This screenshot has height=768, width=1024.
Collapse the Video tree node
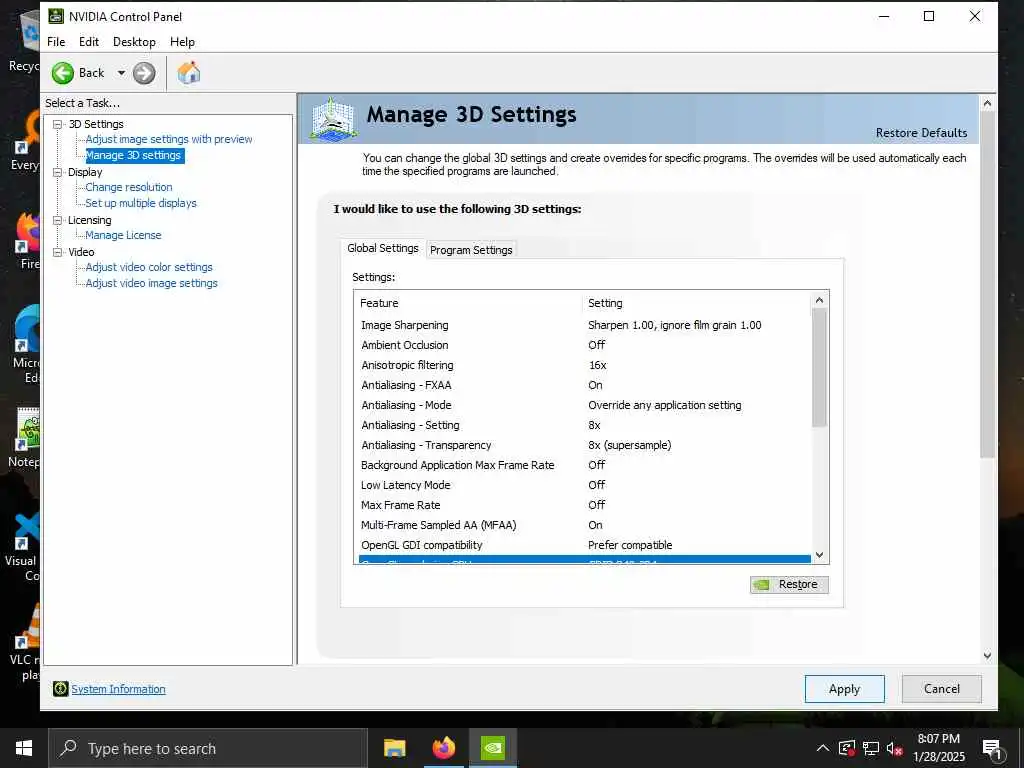pyautogui.click(x=57, y=252)
